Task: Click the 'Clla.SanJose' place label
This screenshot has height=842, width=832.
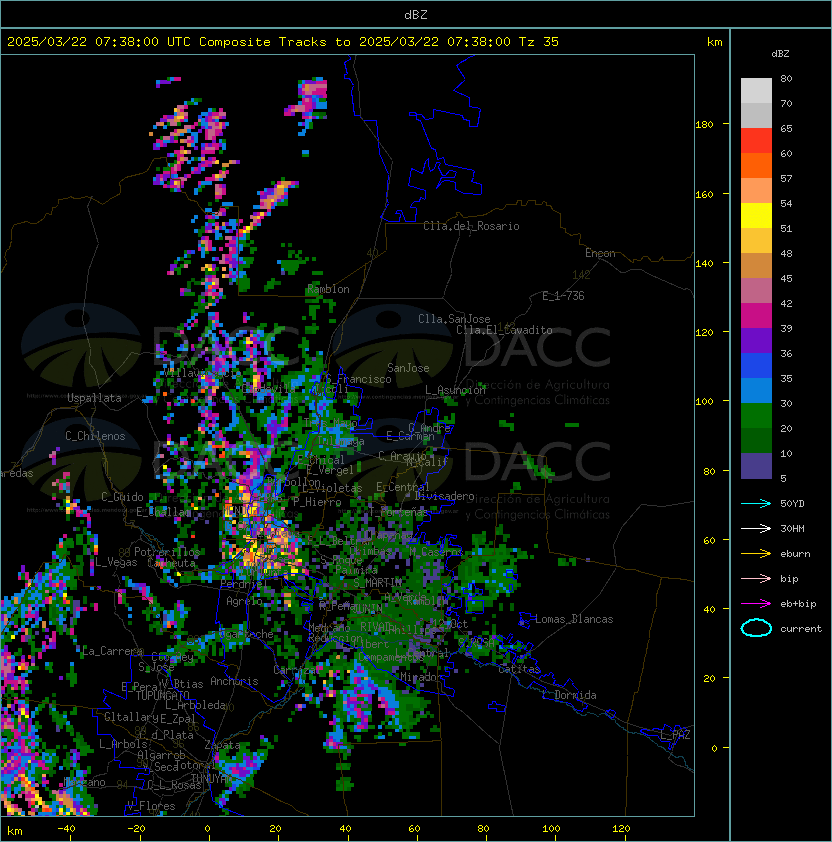Action: click(x=454, y=319)
